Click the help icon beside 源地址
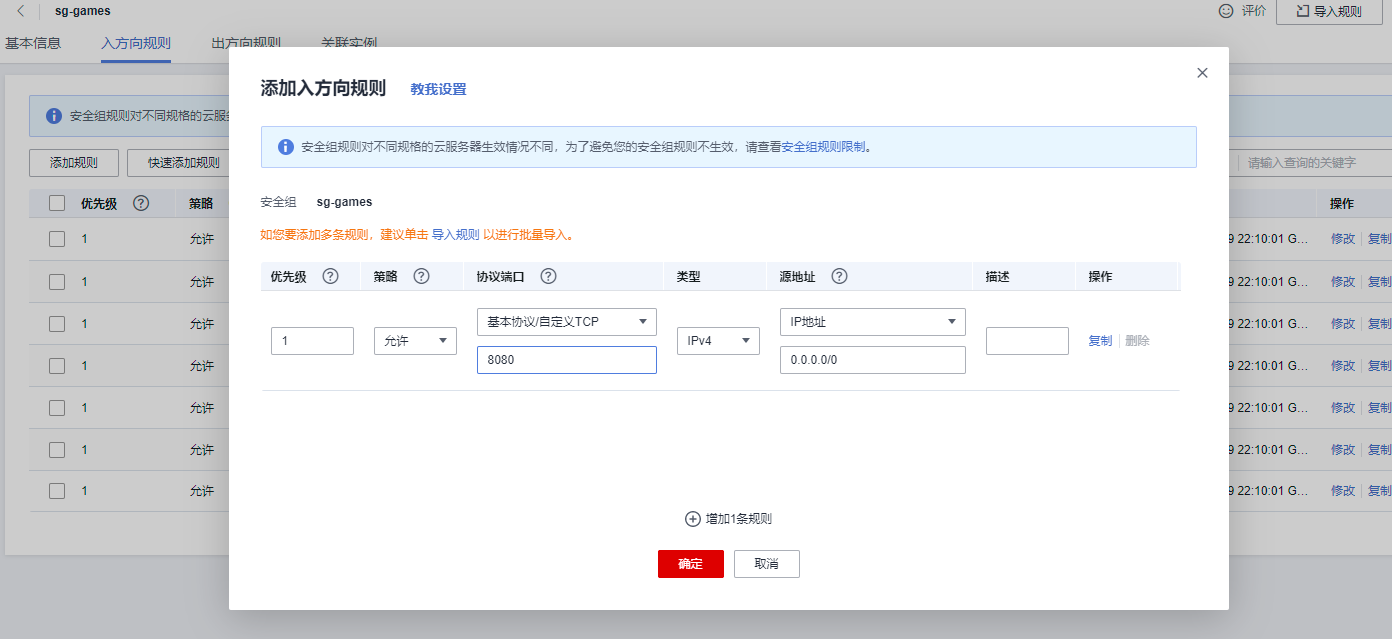1392x639 pixels. click(839, 277)
